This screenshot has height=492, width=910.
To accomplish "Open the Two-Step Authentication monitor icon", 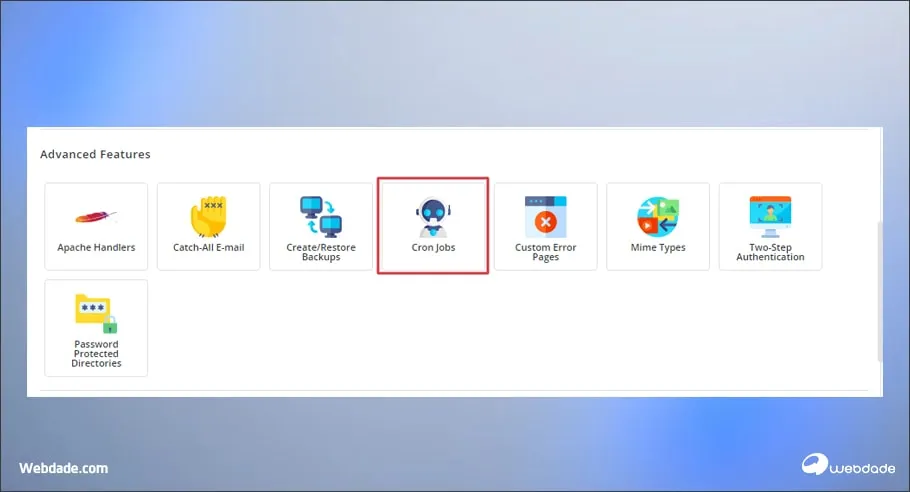I will point(770,214).
